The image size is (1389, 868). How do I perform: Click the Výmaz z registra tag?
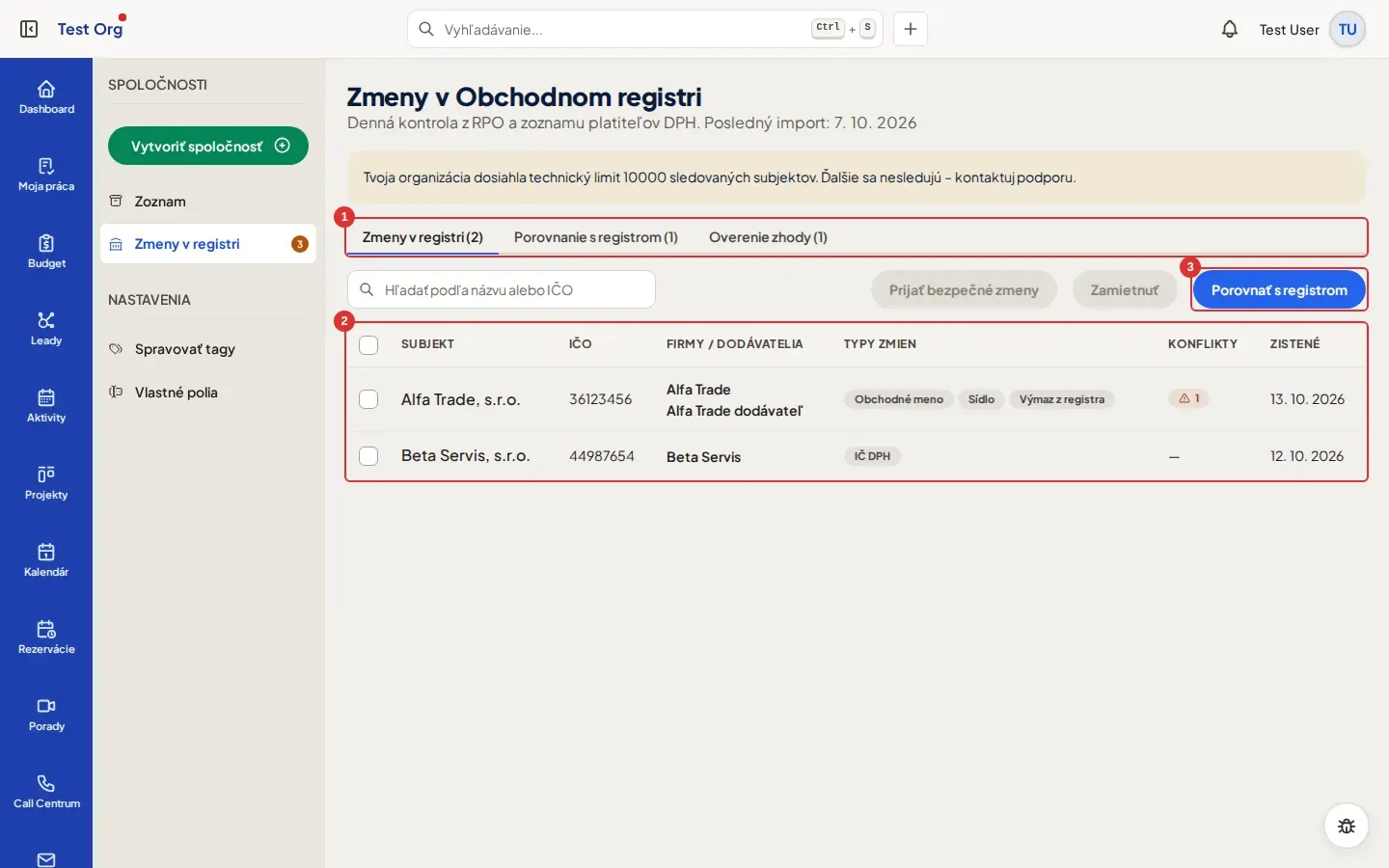coord(1062,399)
